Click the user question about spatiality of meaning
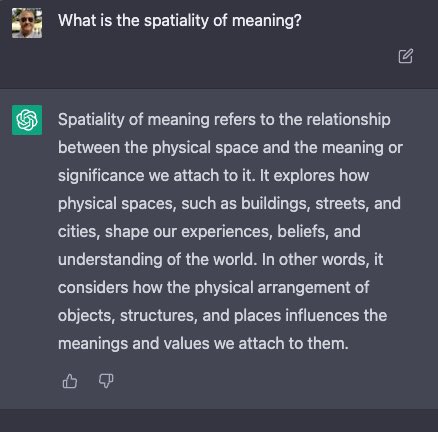This screenshot has height=432, width=438. pos(180,21)
